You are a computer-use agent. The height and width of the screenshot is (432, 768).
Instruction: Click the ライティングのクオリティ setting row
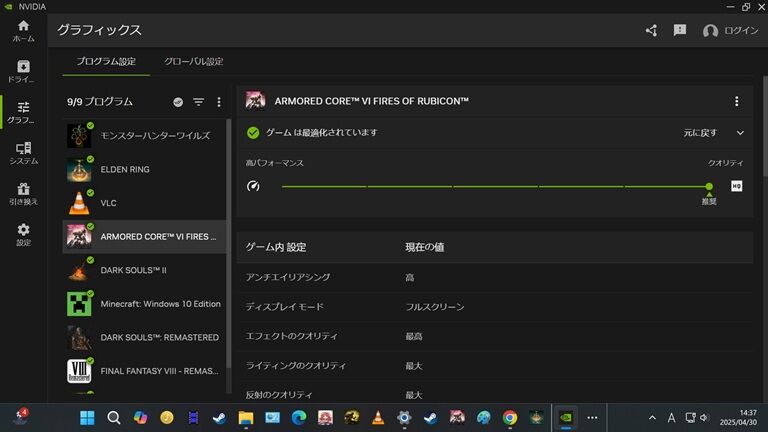[495, 366]
